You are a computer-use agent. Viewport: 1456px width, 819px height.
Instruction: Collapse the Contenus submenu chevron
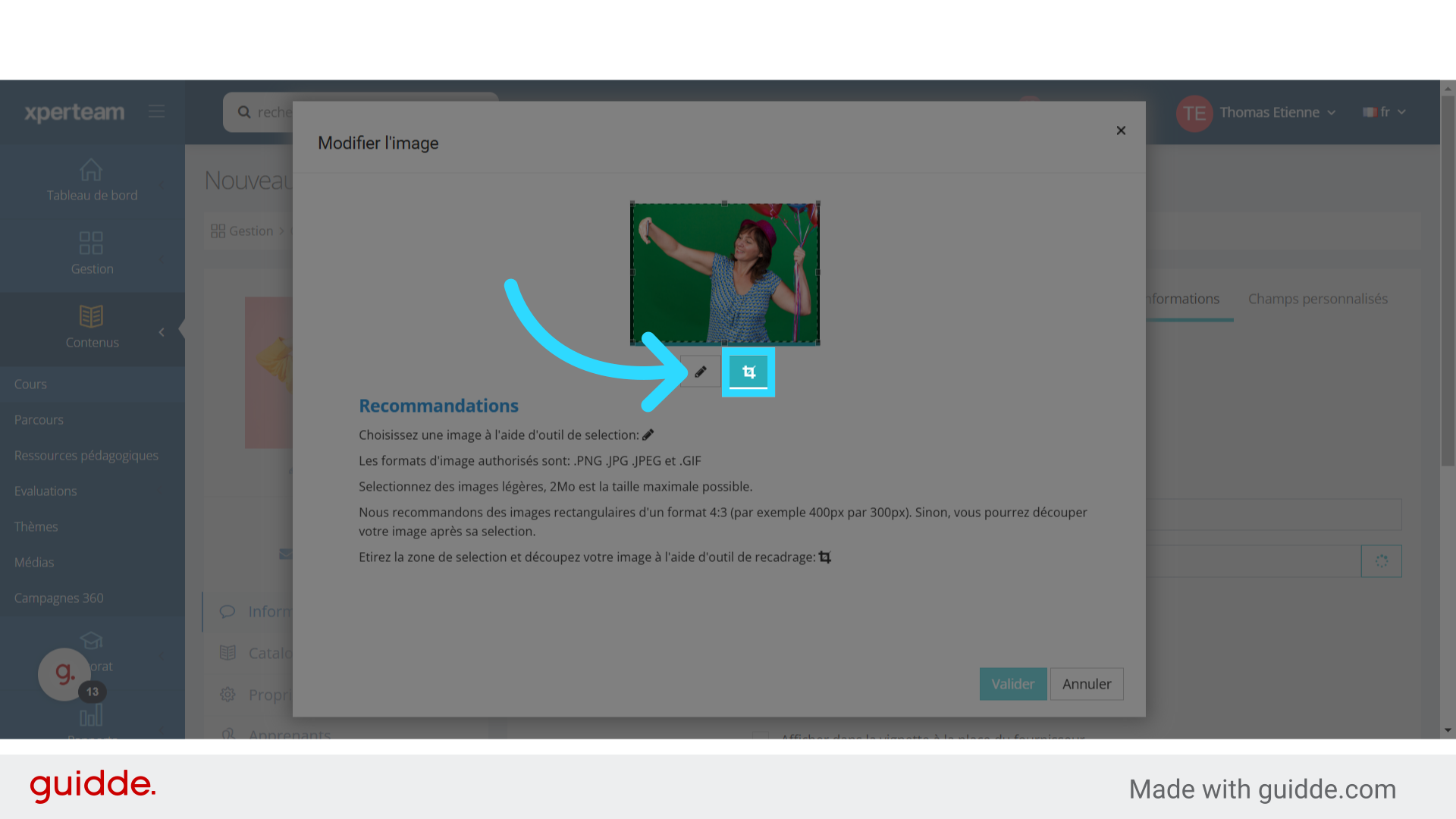[162, 332]
